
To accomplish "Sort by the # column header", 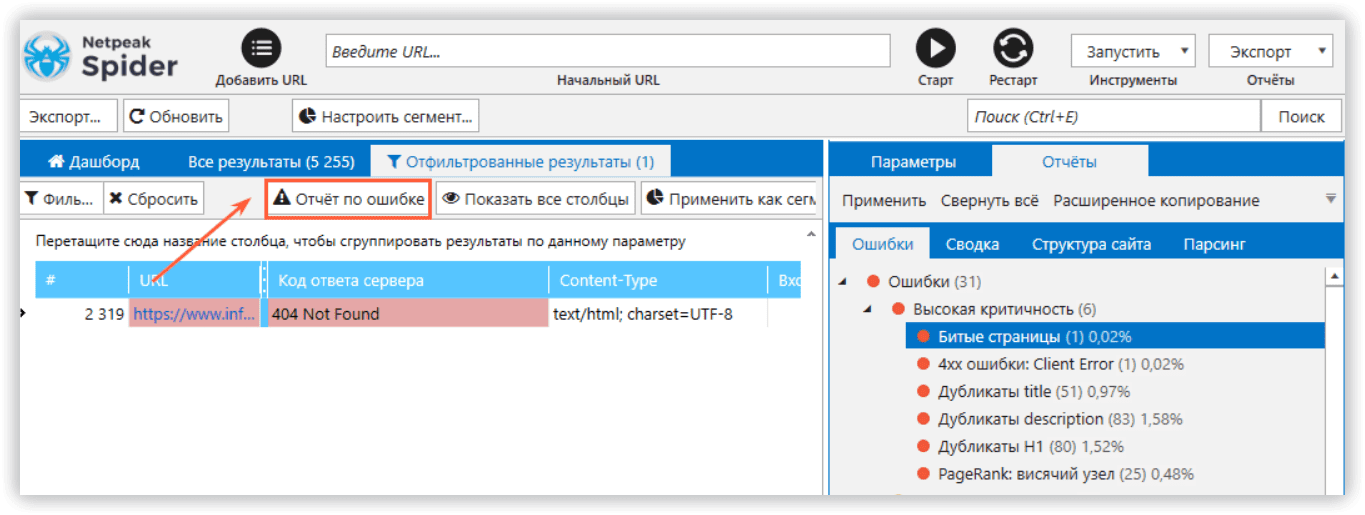I will point(82,281).
